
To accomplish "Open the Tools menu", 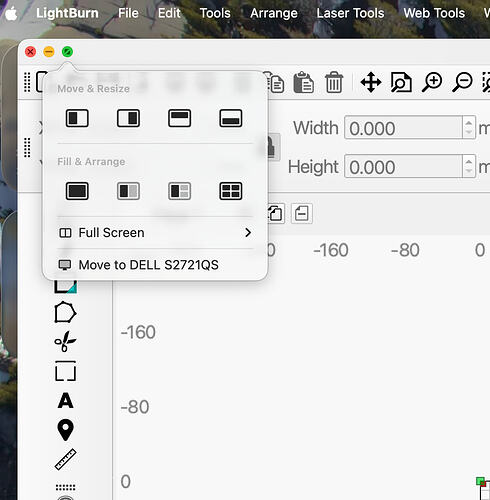I will pos(215,13).
